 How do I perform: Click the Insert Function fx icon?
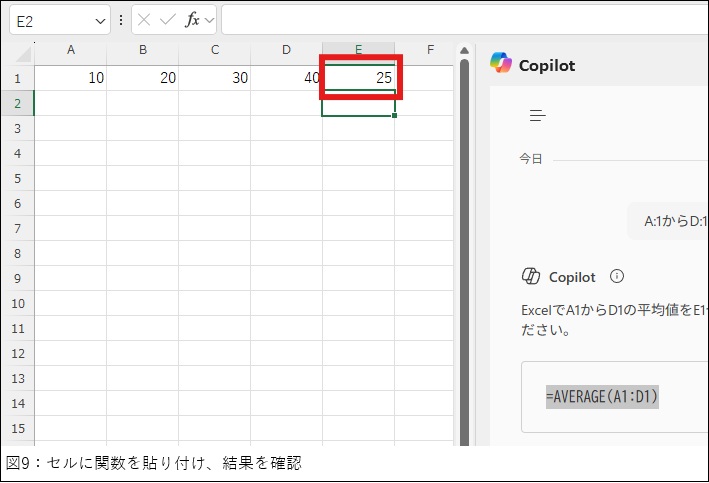point(192,20)
